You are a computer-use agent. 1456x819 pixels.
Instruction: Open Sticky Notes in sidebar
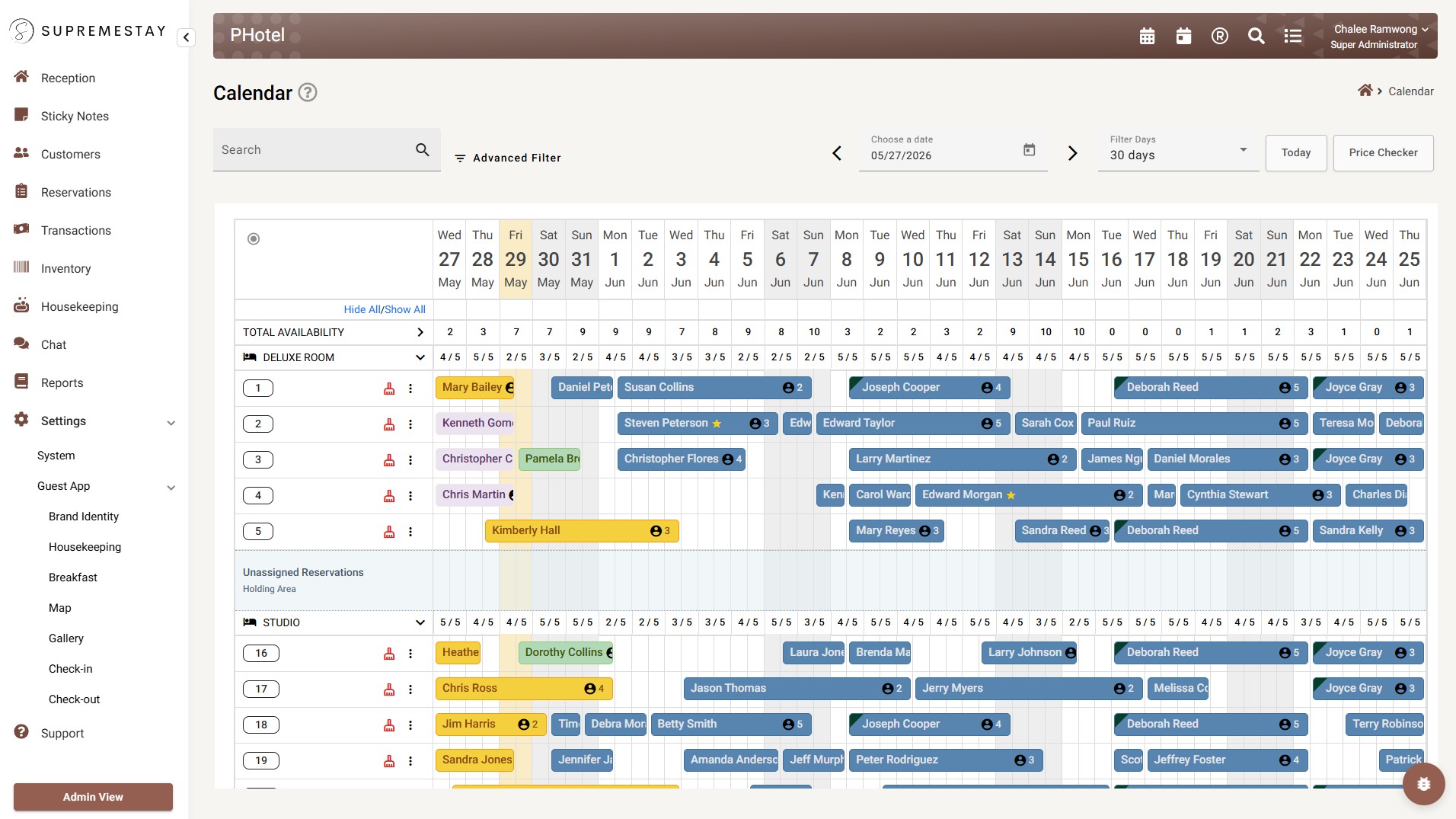pyautogui.click(x=75, y=116)
